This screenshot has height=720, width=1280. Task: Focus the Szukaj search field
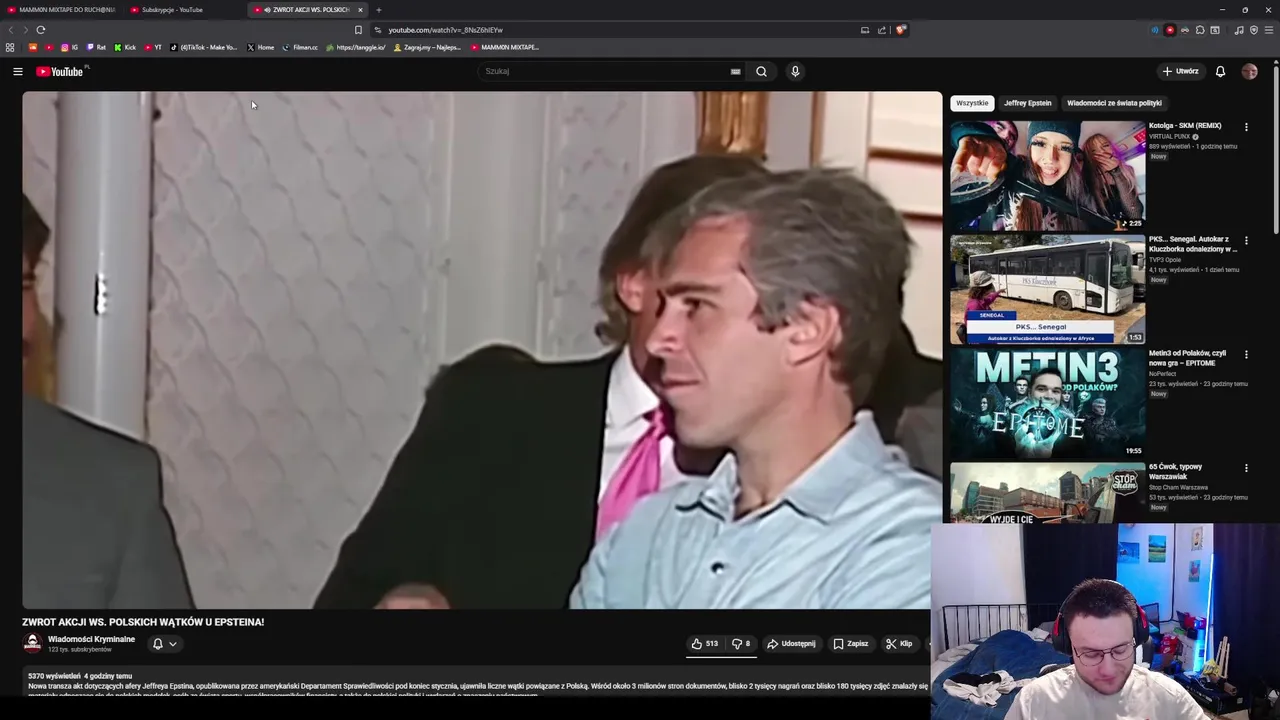[605, 71]
